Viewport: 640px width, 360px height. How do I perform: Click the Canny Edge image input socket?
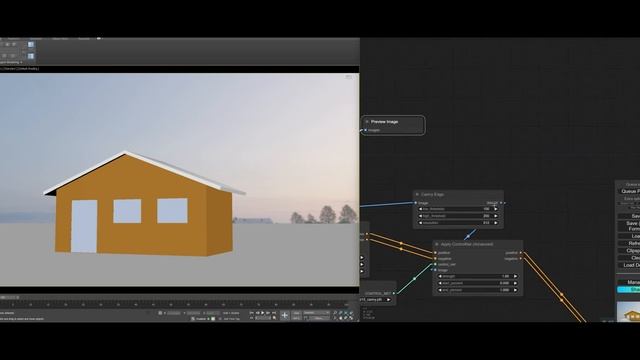416,203
